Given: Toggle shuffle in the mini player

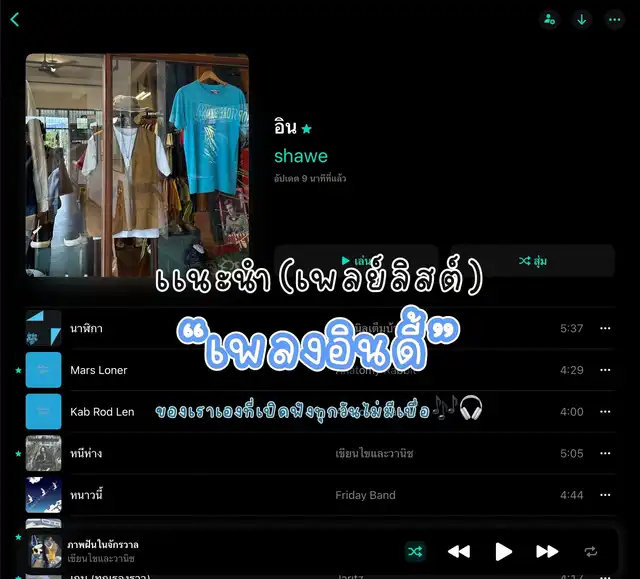Looking at the screenshot, I should (x=415, y=551).
